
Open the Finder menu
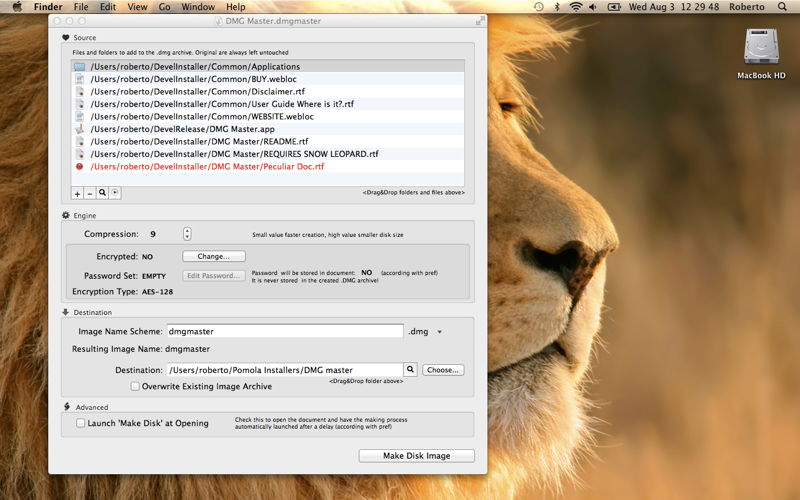48,7
